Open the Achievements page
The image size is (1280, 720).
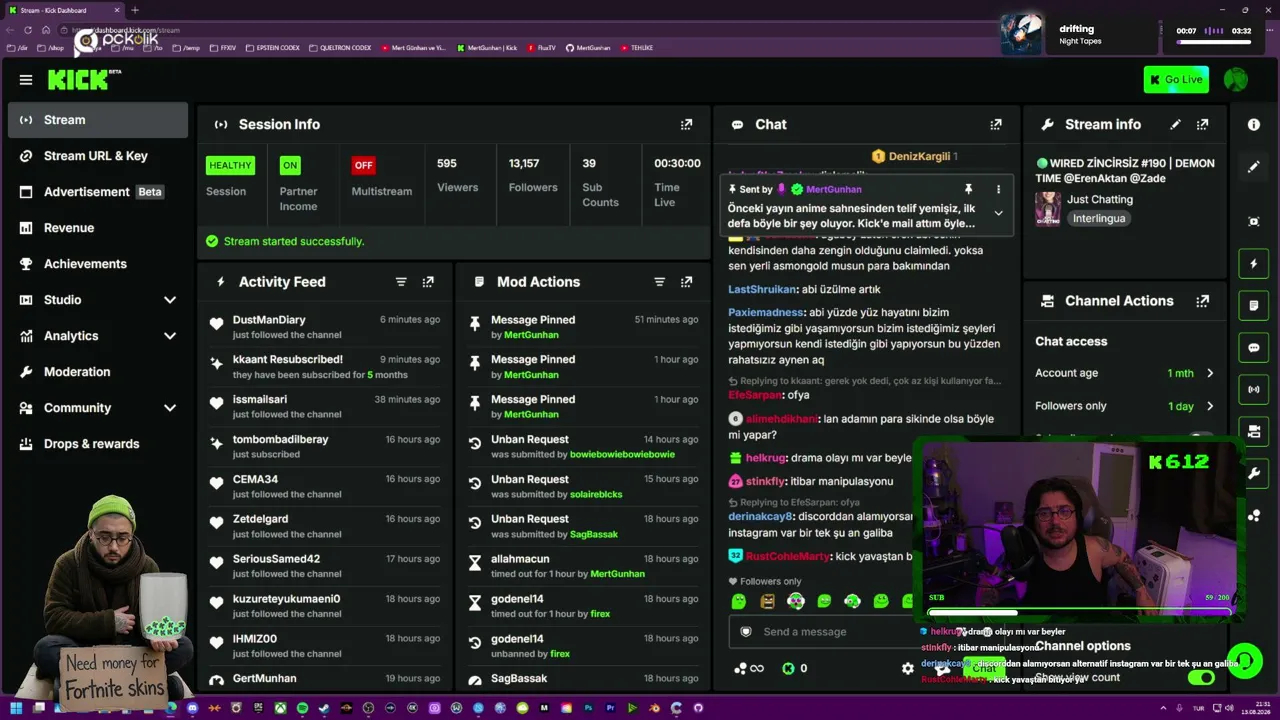click(98, 264)
